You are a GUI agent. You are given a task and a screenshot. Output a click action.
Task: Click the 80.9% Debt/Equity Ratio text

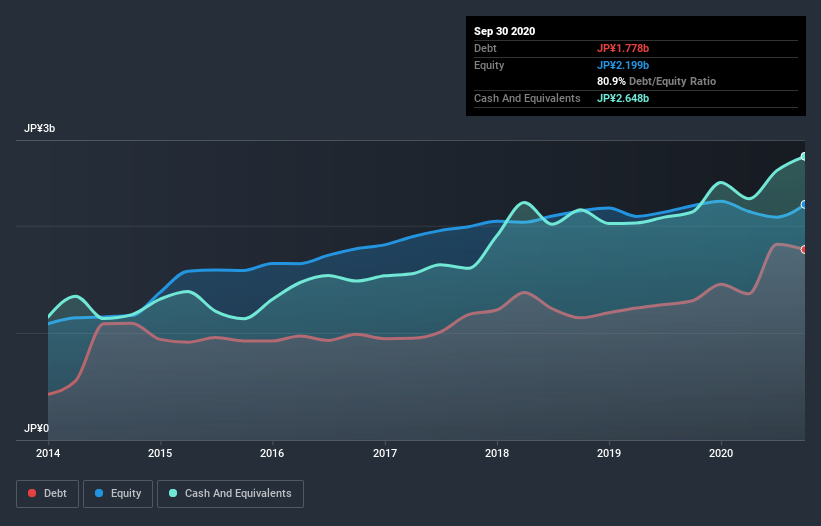(657, 81)
